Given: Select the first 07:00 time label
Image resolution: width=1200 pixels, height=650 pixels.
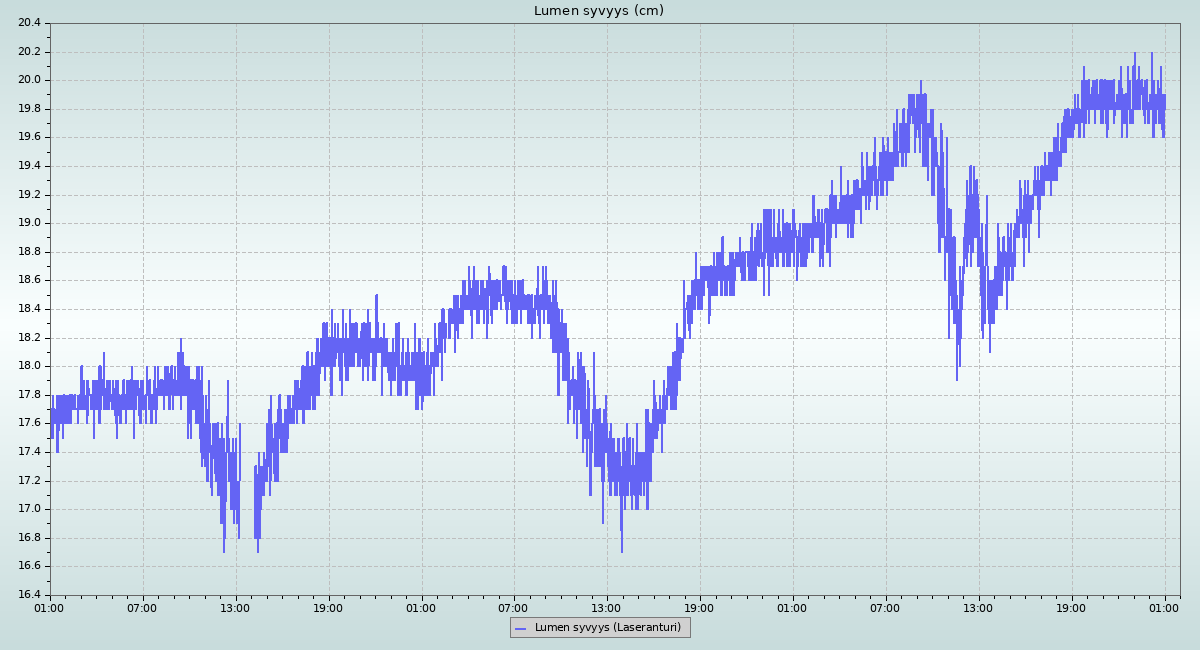Looking at the screenshot, I should click(142, 607).
